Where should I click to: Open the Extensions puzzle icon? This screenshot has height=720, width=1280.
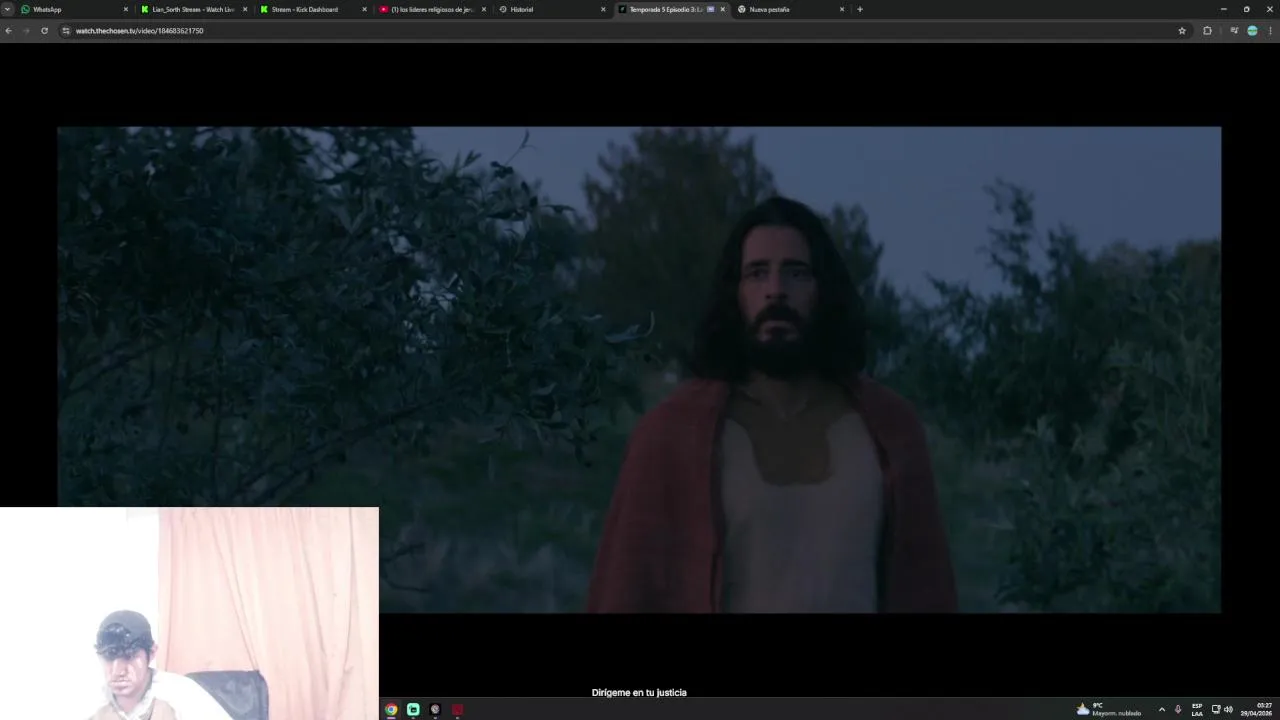1207,31
